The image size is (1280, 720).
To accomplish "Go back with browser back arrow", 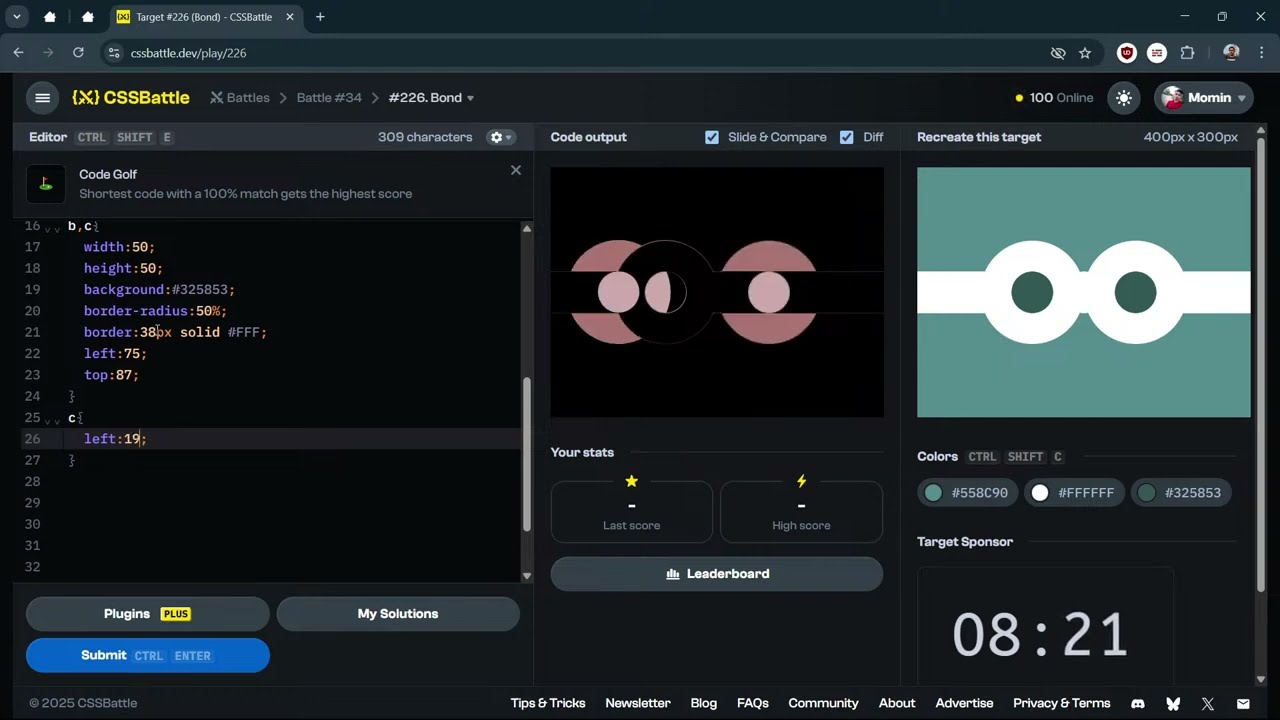I will pyautogui.click(x=18, y=53).
